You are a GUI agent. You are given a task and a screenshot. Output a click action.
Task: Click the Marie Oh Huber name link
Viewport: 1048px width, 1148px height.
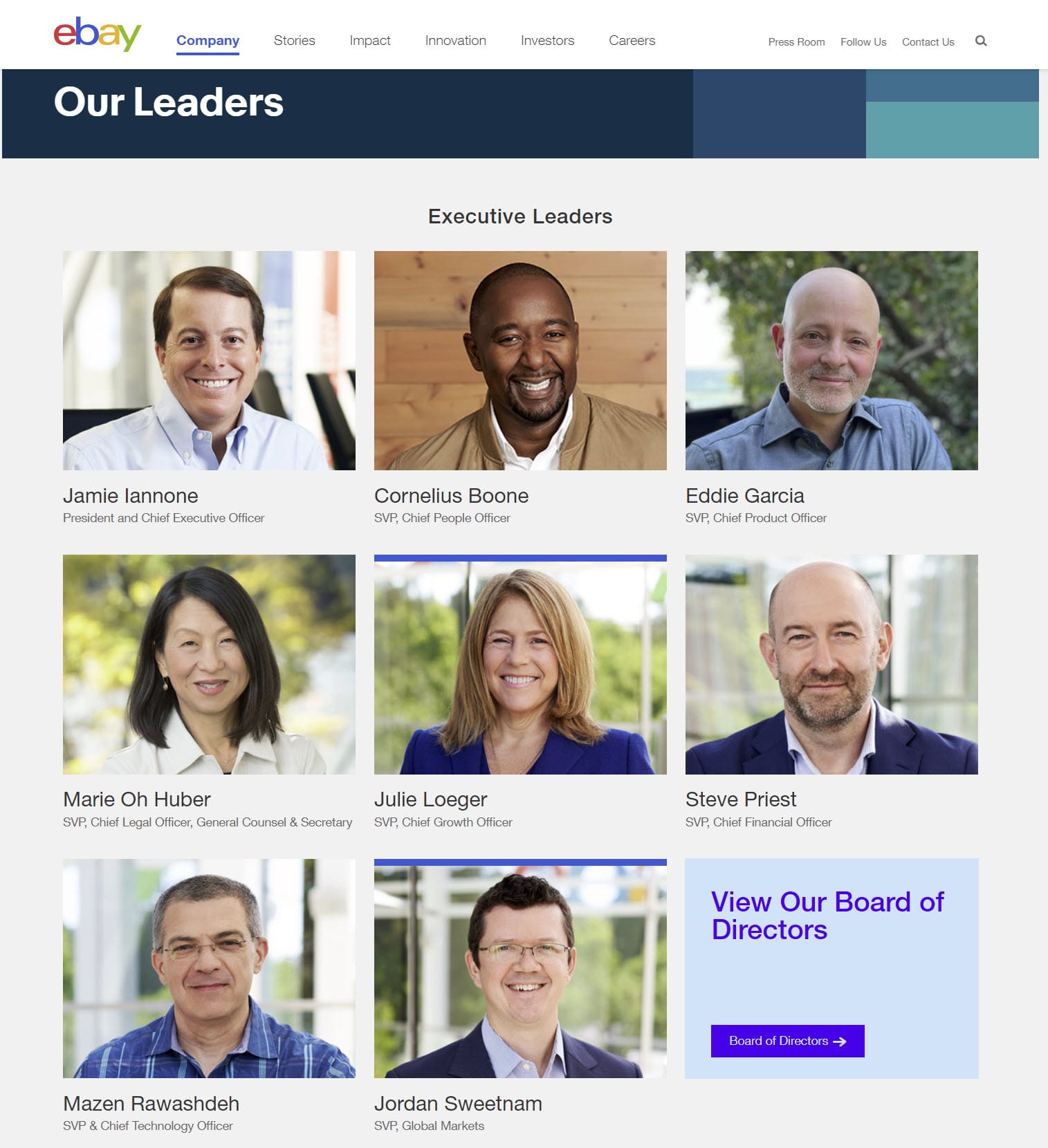[x=137, y=799]
